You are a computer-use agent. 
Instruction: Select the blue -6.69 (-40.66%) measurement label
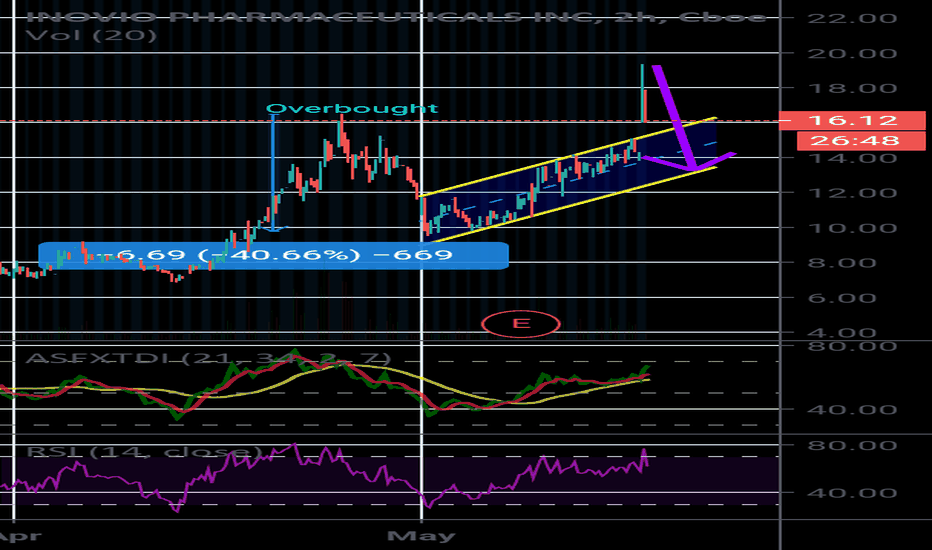[x=273, y=256]
